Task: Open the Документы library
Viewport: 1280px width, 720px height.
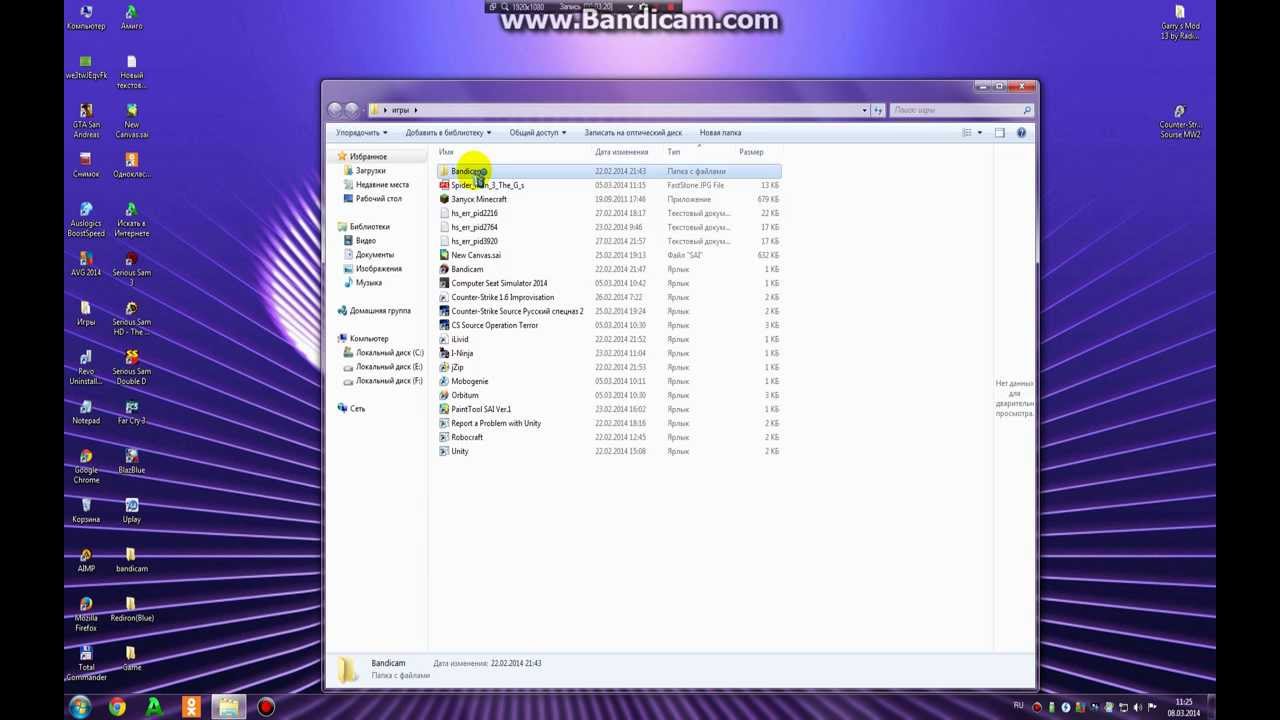Action: 375,255
